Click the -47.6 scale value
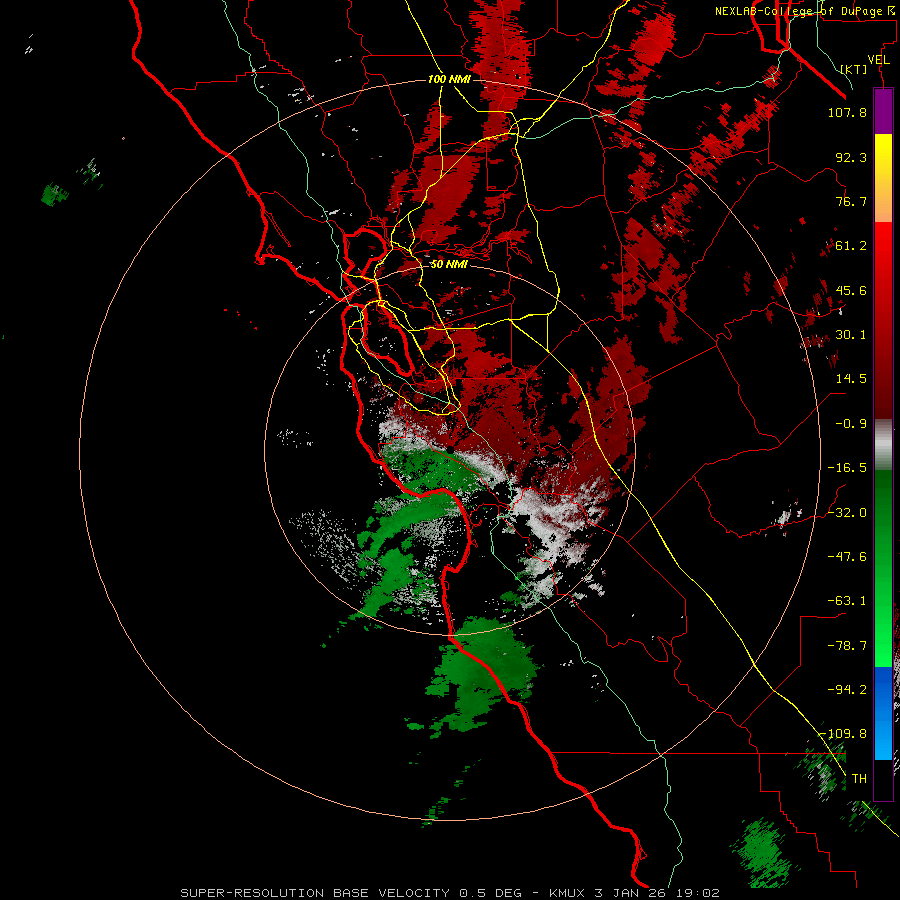The width and height of the screenshot is (900, 900). tap(847, 557)
